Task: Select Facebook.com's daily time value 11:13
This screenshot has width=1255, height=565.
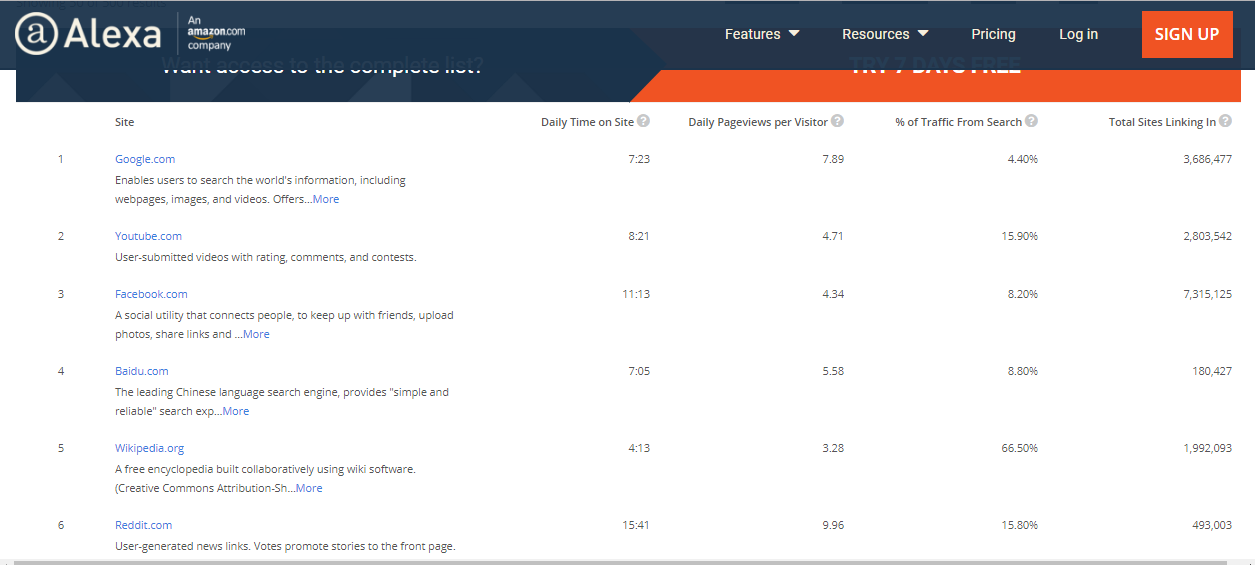Action: (x=636, y=294)
